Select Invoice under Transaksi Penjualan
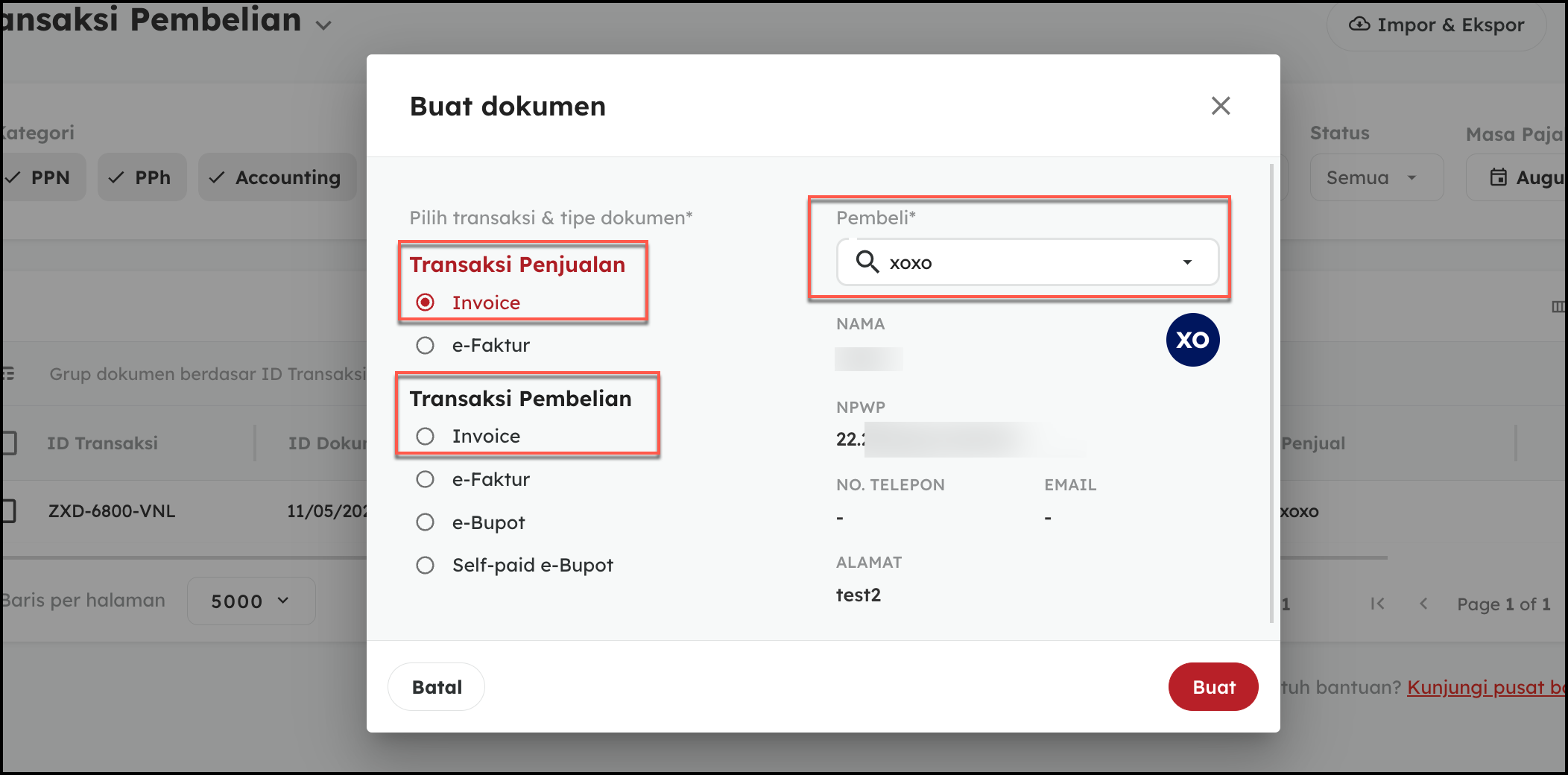This screenshot has width=1568, height=775. pyautogui.click(x=426, y=303)
